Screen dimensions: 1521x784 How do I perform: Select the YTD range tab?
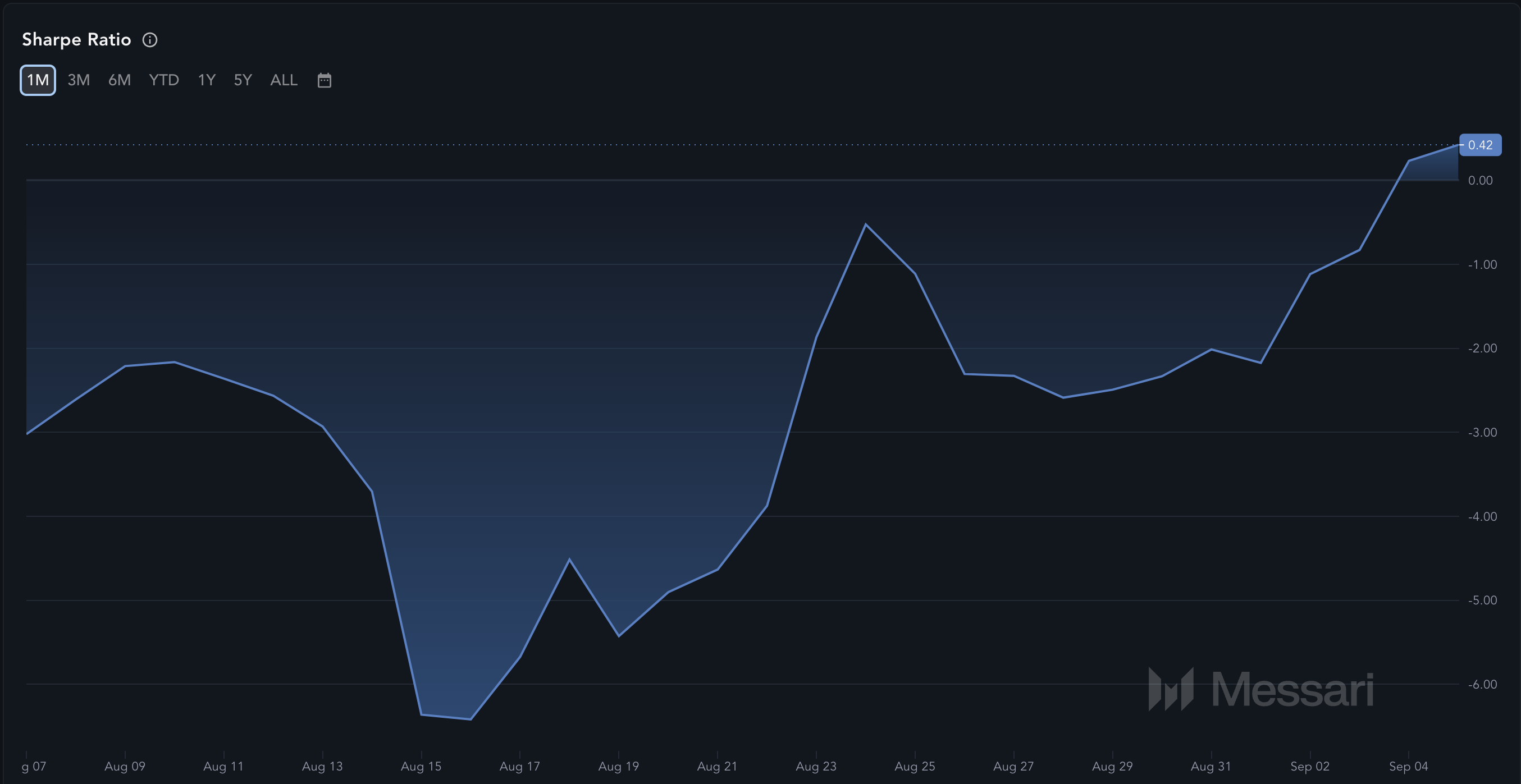point(163,80)
